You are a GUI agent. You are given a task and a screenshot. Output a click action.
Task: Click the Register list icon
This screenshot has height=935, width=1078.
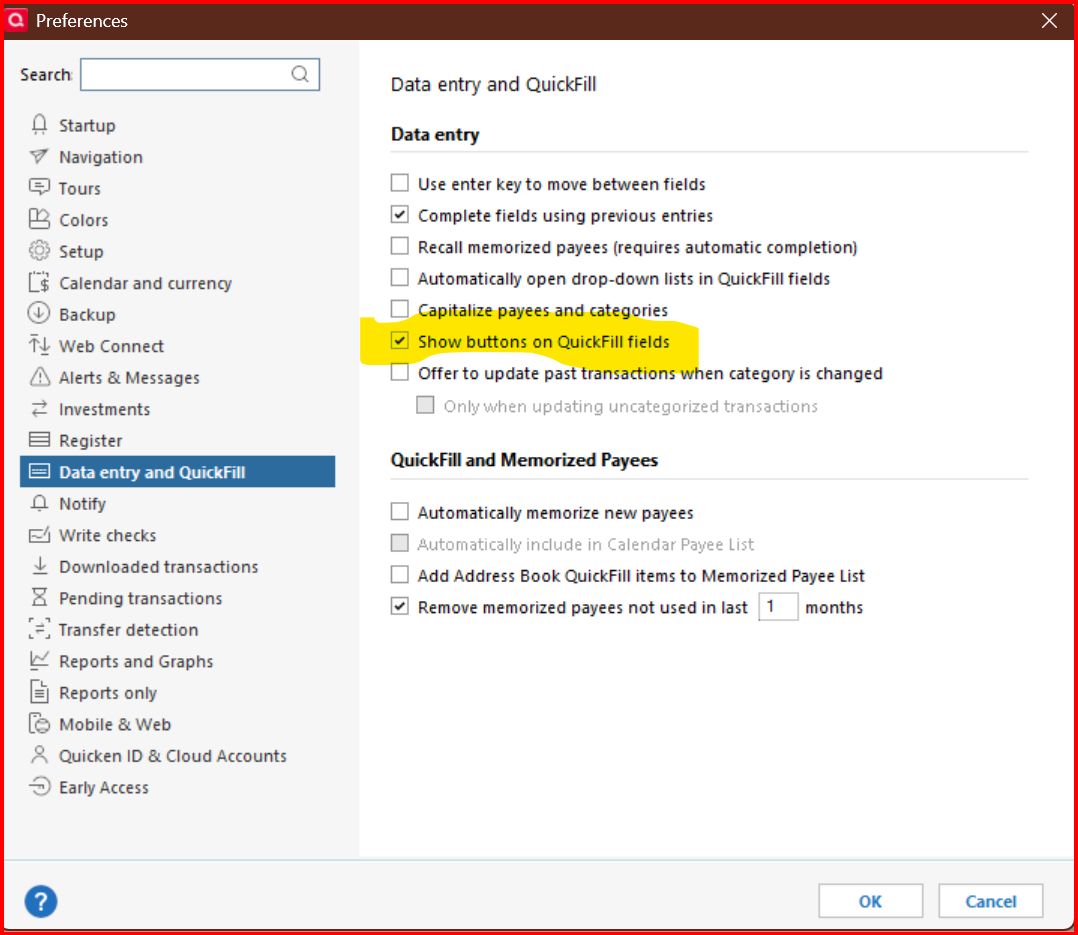[x=39, y=440]
